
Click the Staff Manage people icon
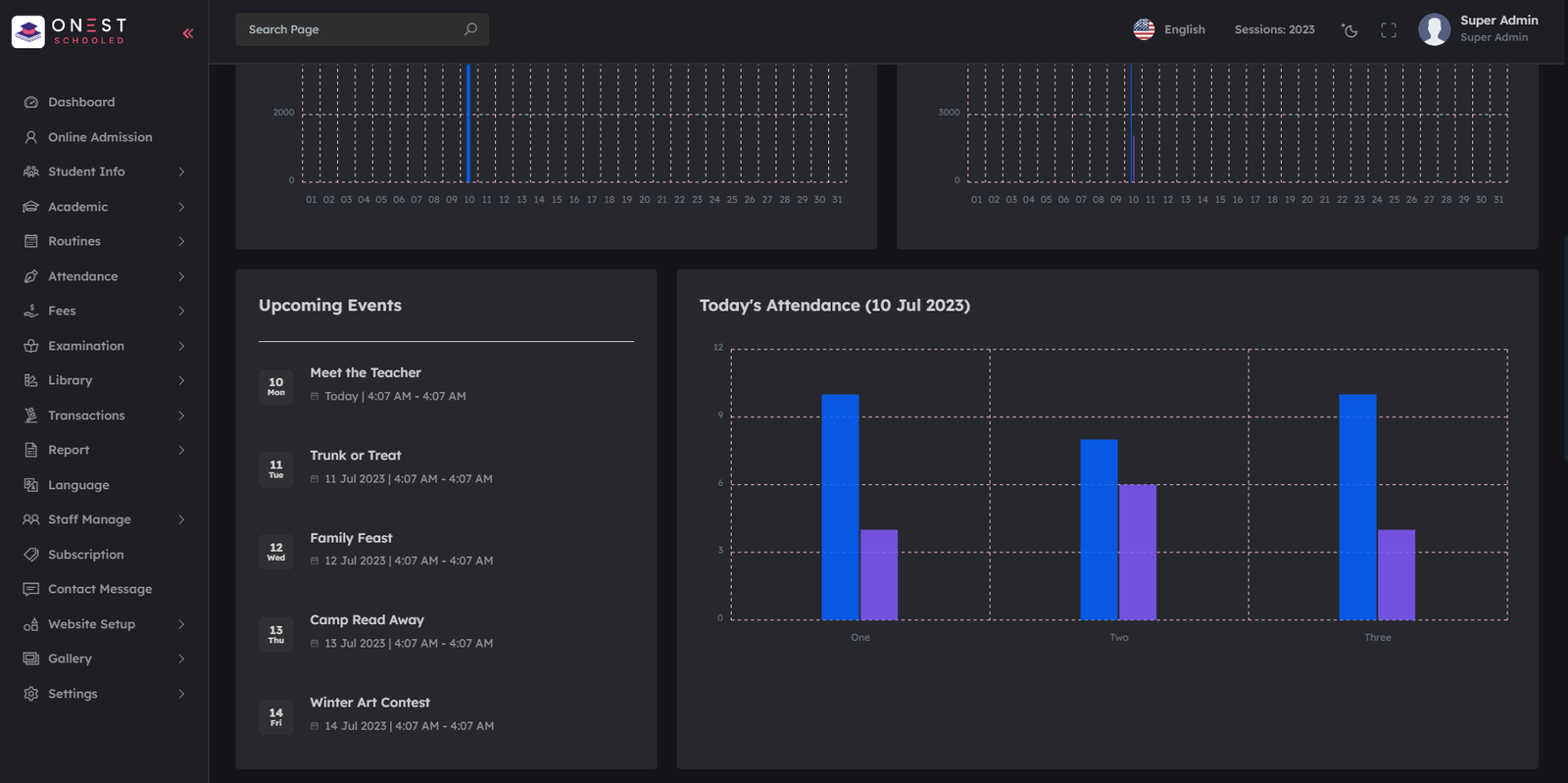point(31,519)
